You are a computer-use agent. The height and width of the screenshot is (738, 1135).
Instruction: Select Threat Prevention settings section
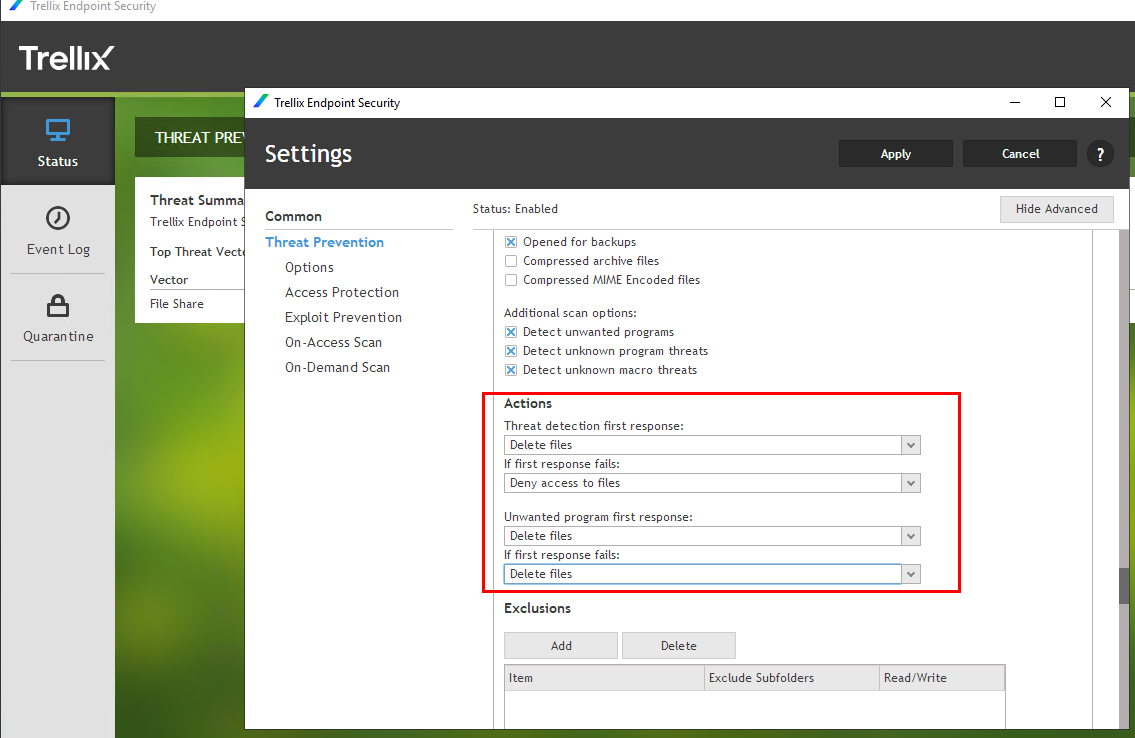point(324,242)
